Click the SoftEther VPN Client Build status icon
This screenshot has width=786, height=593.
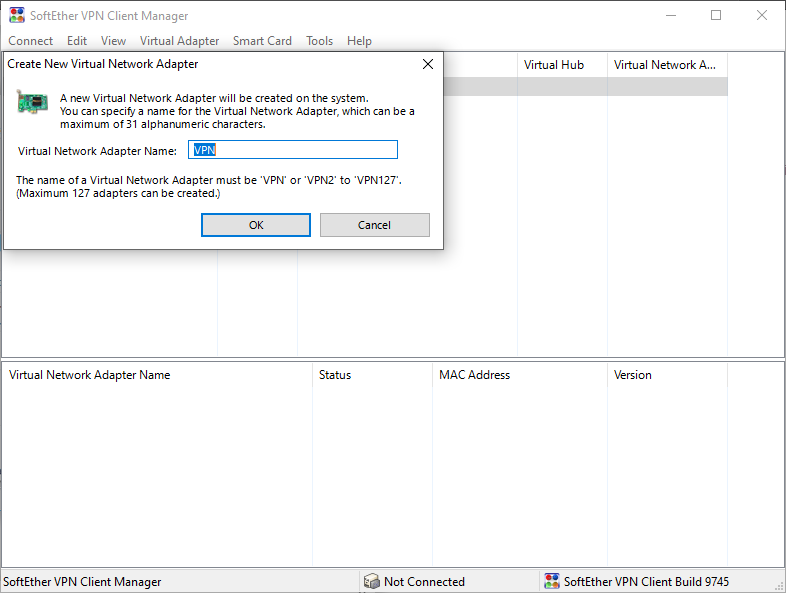552,581
